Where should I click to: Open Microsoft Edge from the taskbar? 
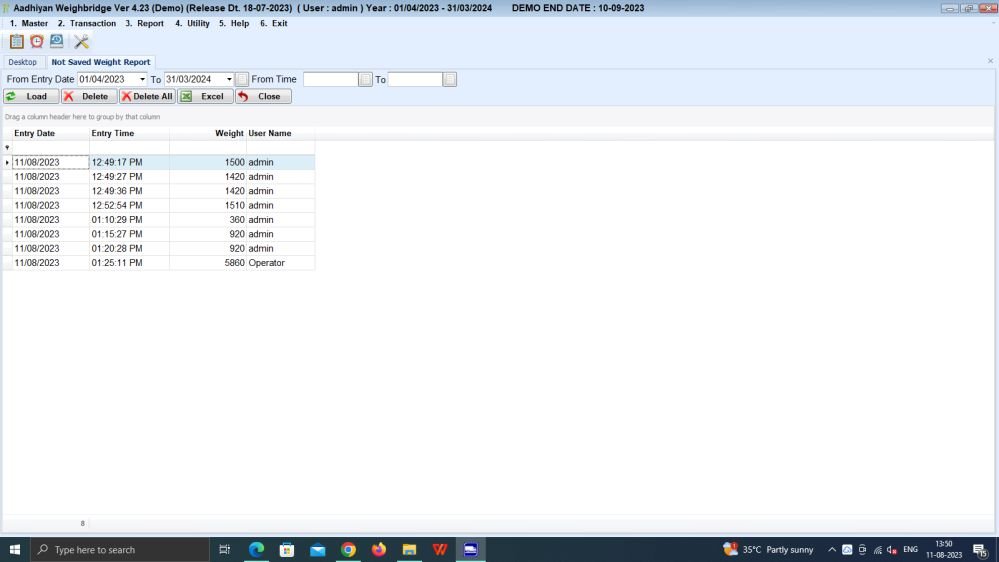[x=256, y=549]
